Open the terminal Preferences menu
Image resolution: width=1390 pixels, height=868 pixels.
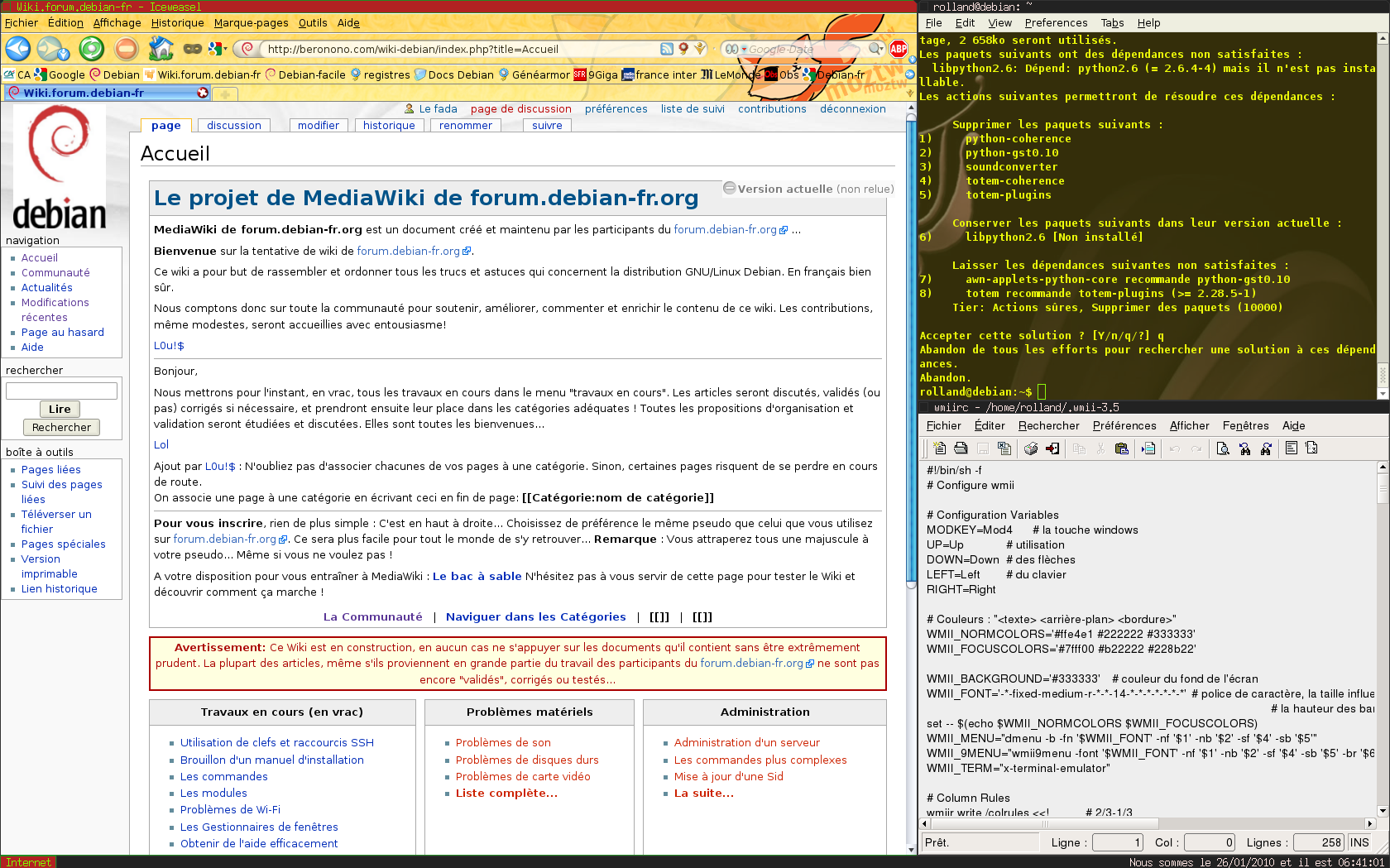coord(1056,23)
